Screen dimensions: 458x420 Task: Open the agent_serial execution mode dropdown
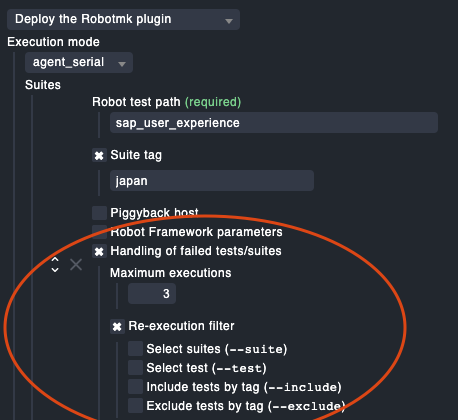(x=79, y=62)
